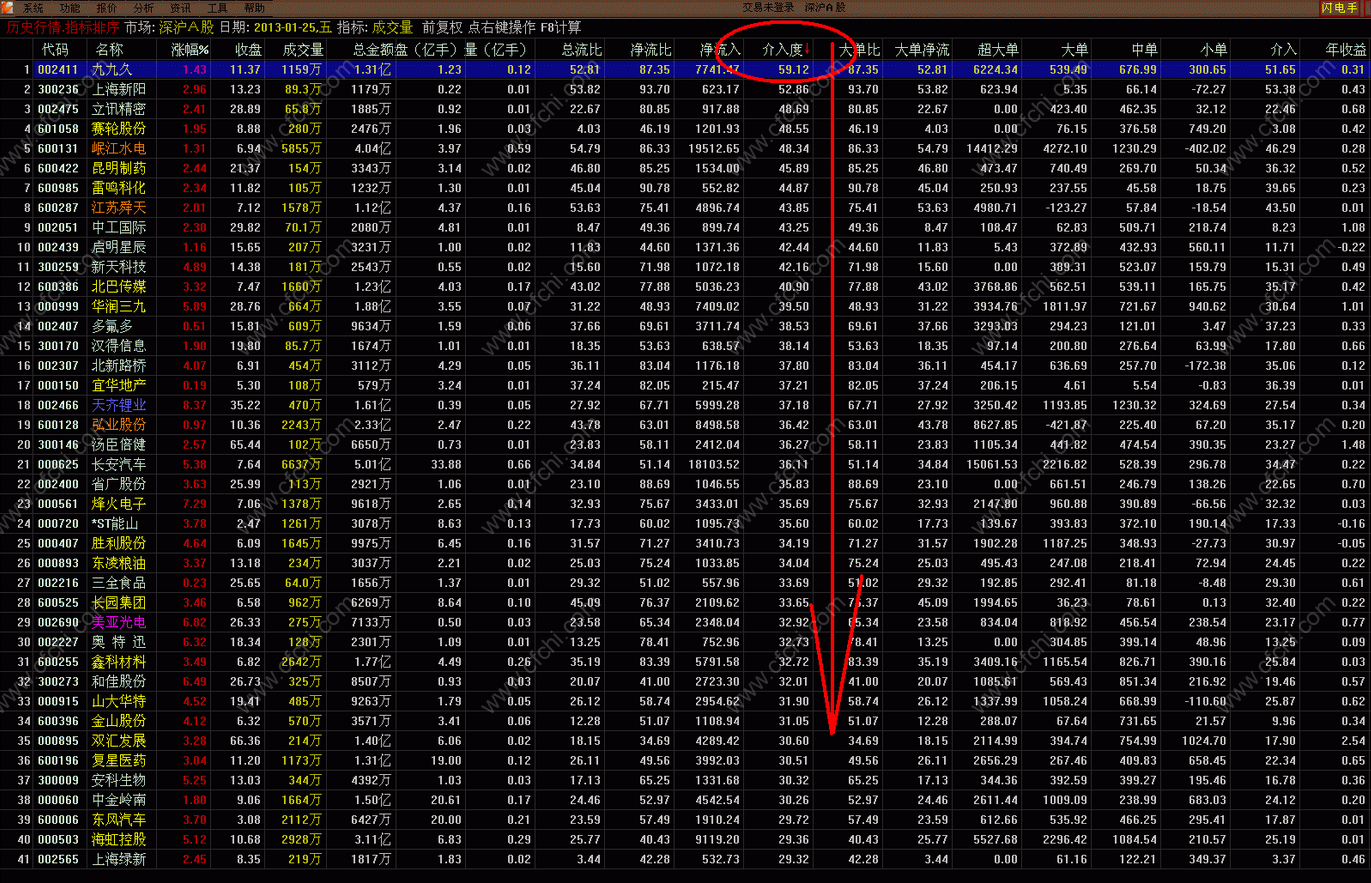Viewport: 1371px width, 883px height.
Task: Select stock row 长安汽车
Action: (685, 464)
